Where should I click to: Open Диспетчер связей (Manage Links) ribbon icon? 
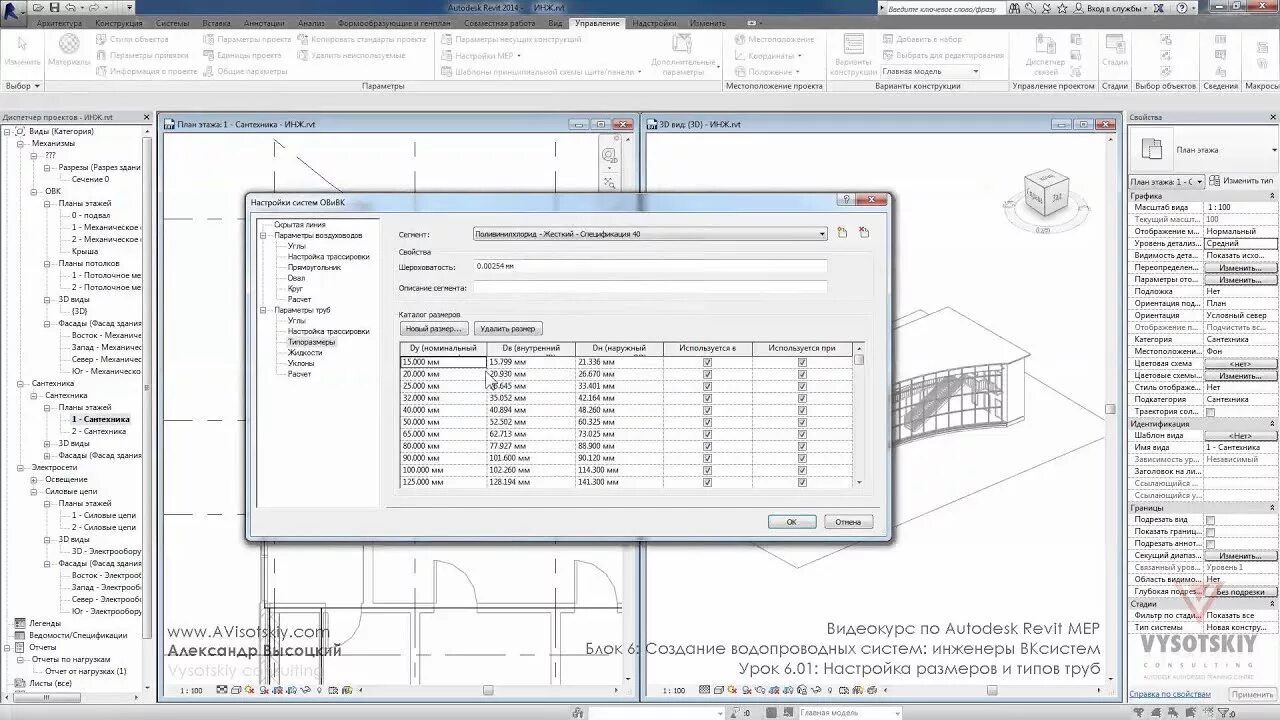(x=1046, y=54)
